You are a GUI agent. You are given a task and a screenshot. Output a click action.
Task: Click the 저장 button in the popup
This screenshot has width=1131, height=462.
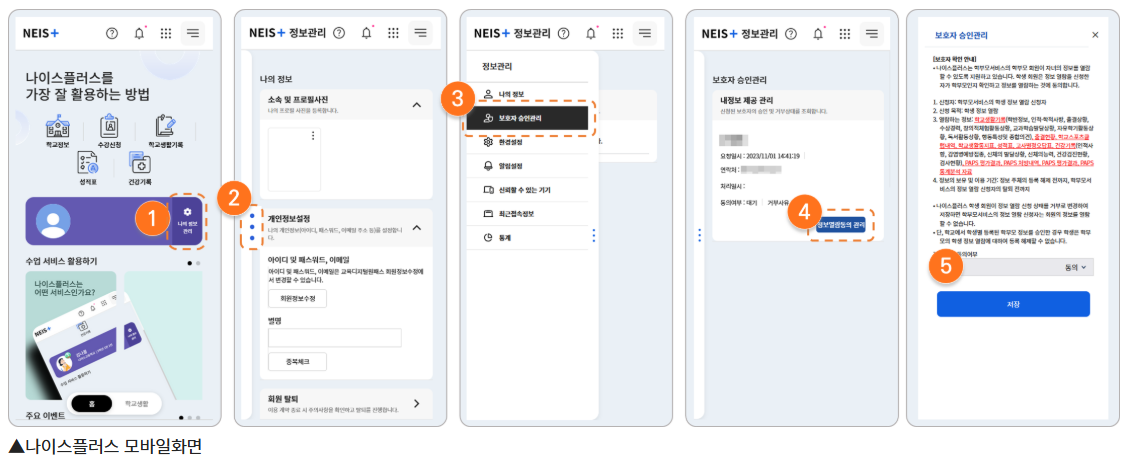(1013, 304)
